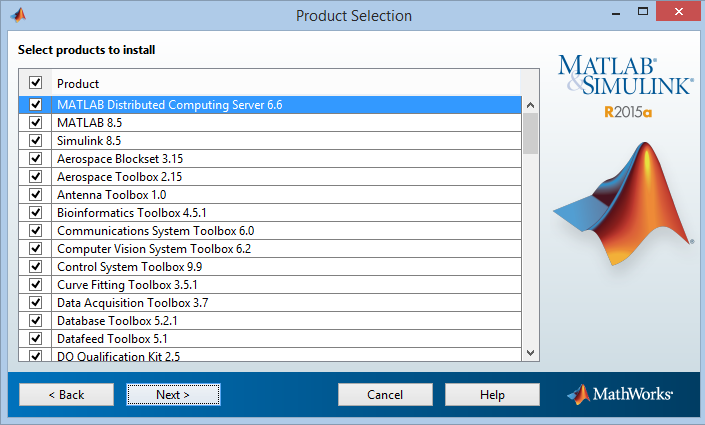This screenshot has height=425, width=705.
Task: Select the Control System Toolbox 9.9 name
Action: [129, 267]
